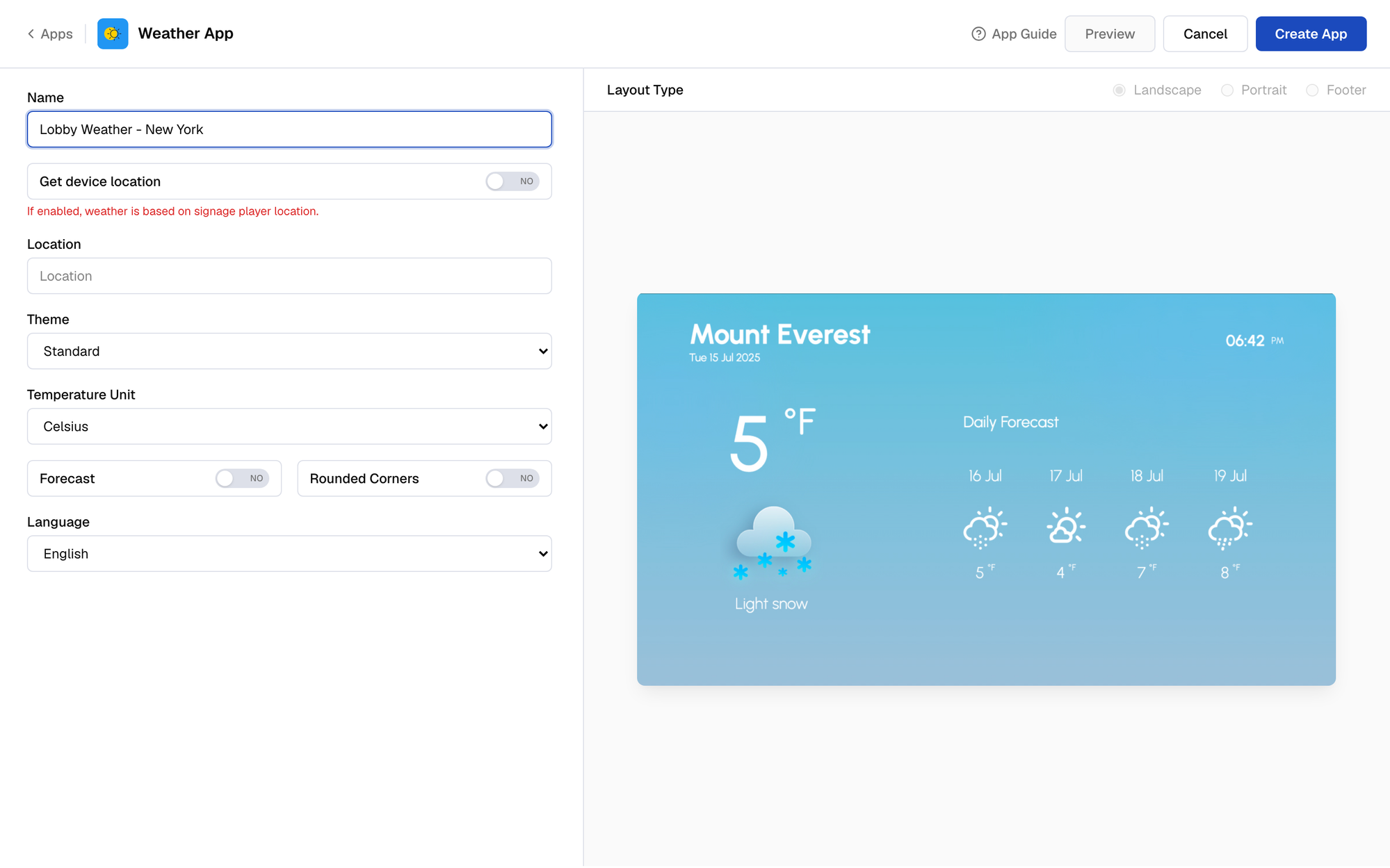Click the Layout Type label
Viewport: 1390px width, 868px height.
(x=645, y=90)
